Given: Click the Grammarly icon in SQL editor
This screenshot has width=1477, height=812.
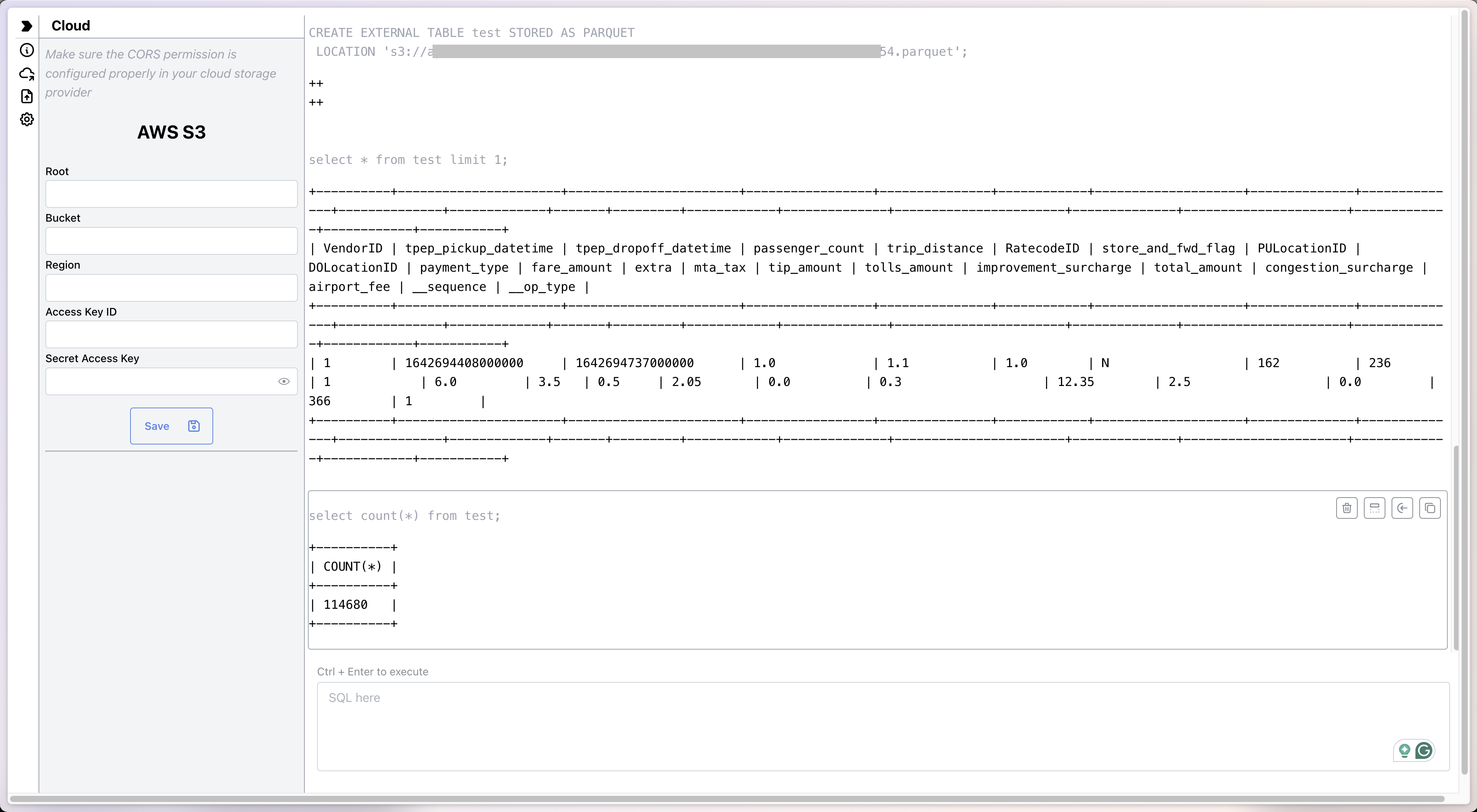Looking at the screenshot, I should [1424, 751].
